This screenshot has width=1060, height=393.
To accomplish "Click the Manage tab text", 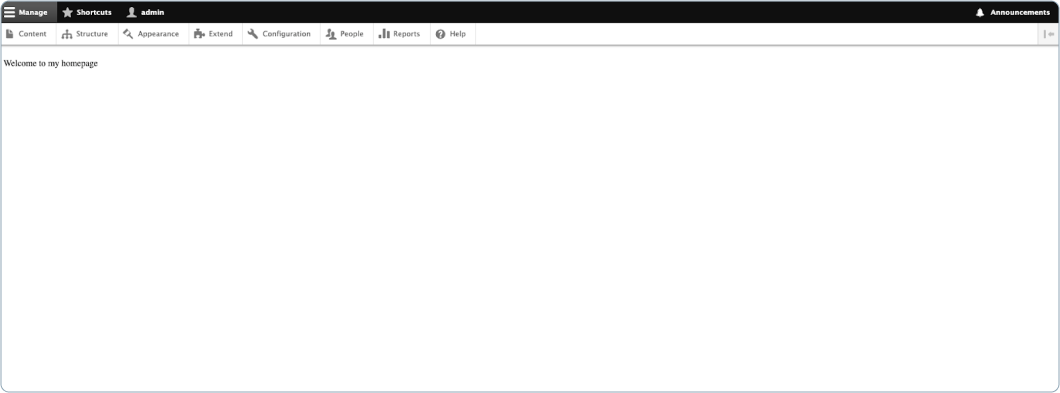I will (x=33, y=12).
